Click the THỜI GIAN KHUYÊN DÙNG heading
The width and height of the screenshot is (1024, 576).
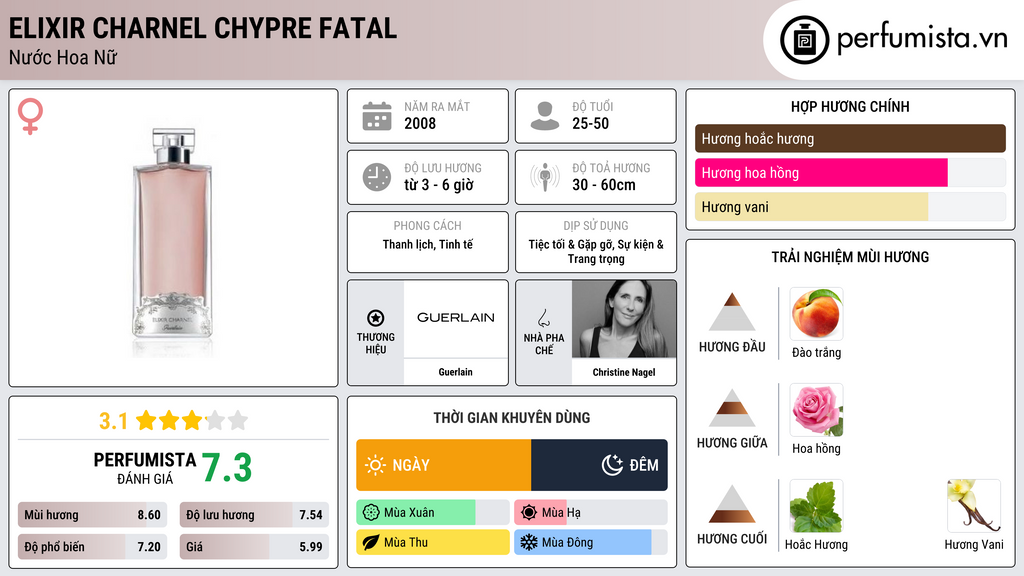512,418
